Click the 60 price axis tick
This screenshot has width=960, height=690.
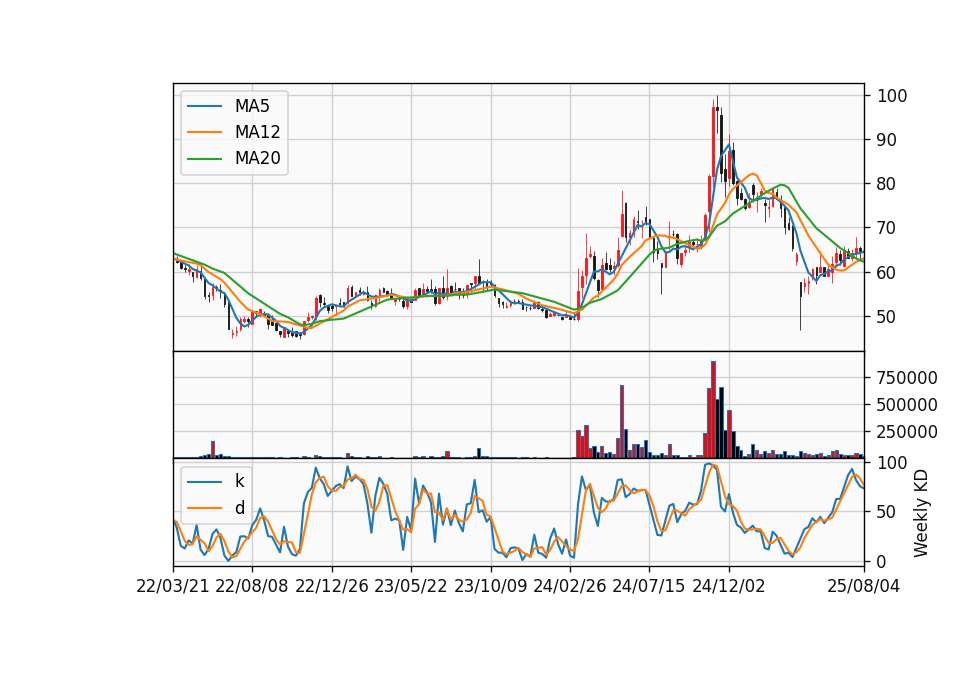(x=885, y=272)
